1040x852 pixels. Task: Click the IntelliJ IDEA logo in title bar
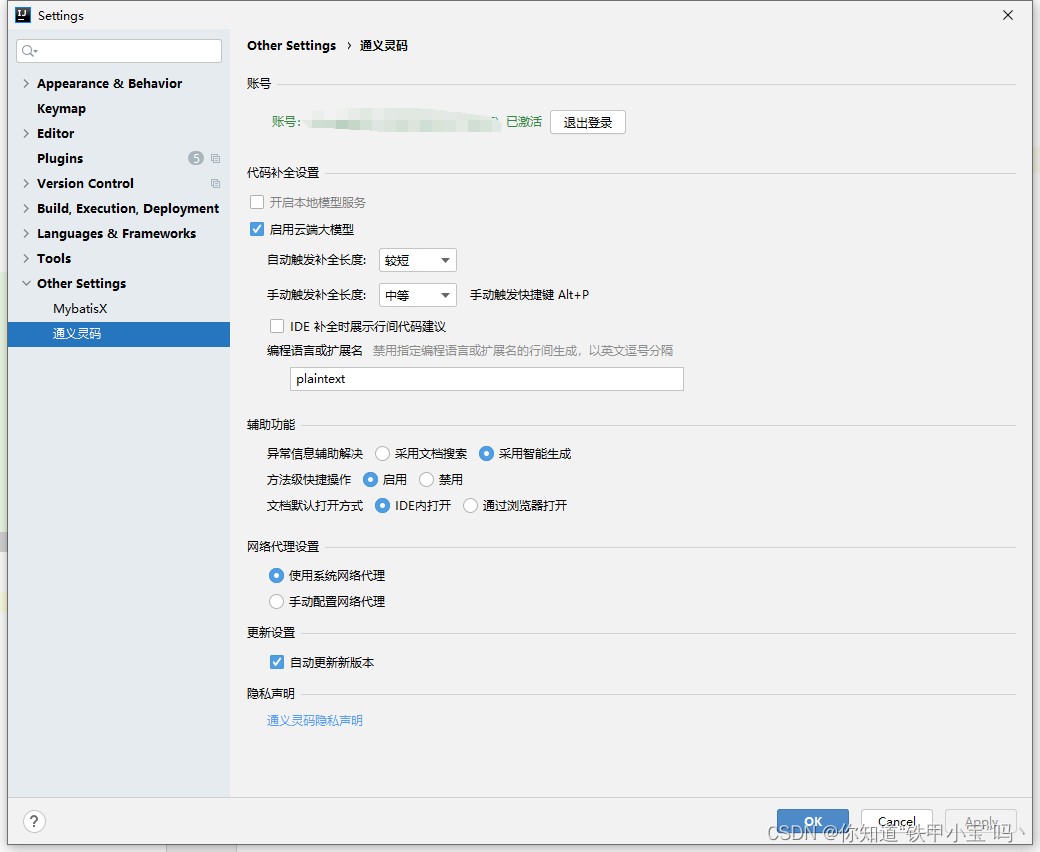point(23,15)
